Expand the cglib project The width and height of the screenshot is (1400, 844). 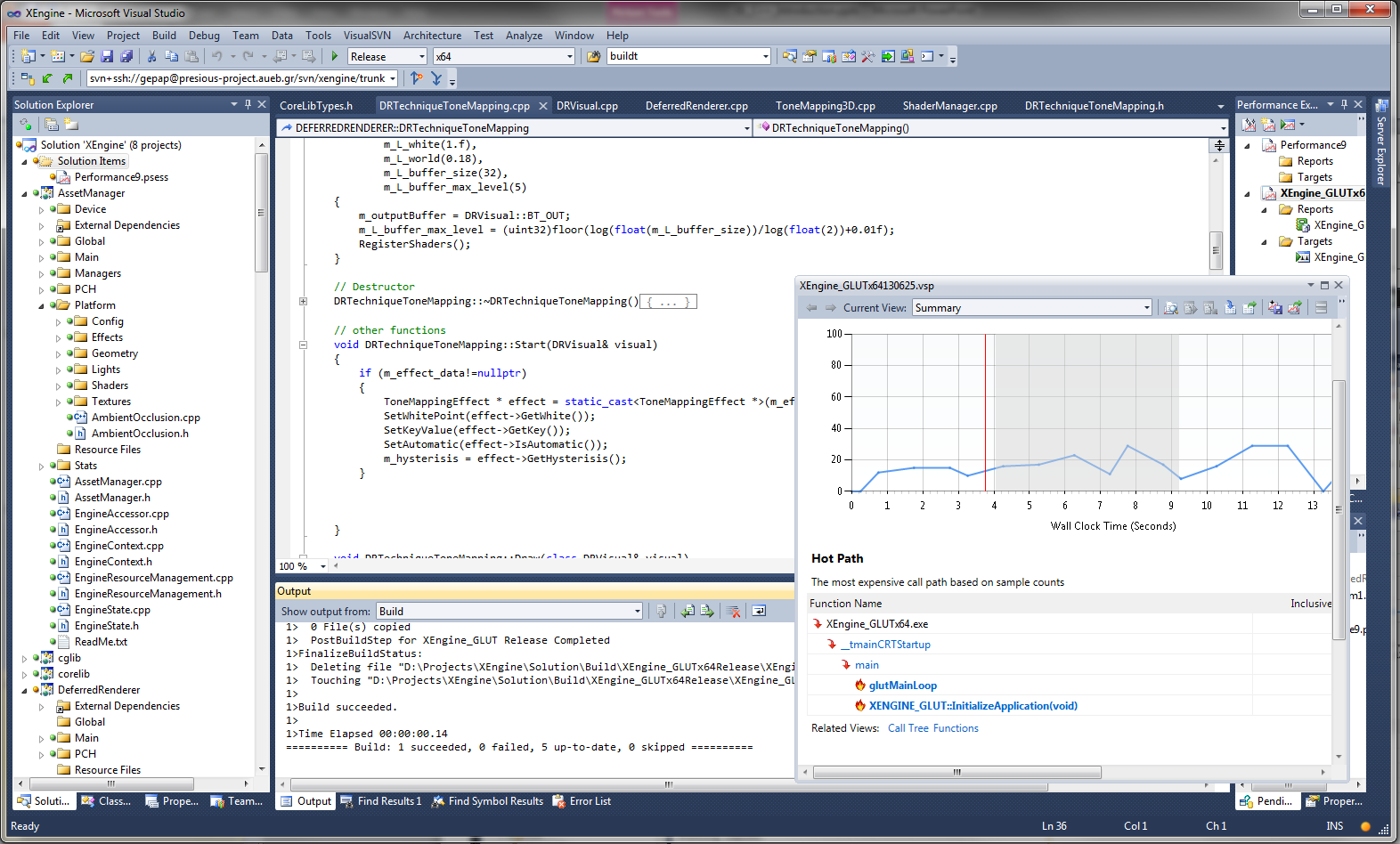24,658
